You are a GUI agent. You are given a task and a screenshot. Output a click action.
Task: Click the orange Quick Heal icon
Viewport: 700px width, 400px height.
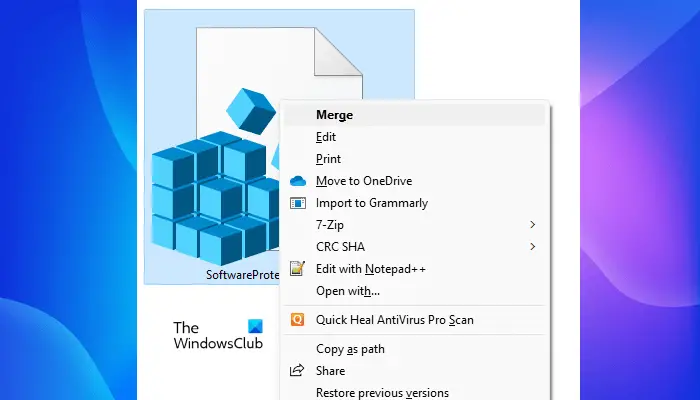(x=297, y=320)
